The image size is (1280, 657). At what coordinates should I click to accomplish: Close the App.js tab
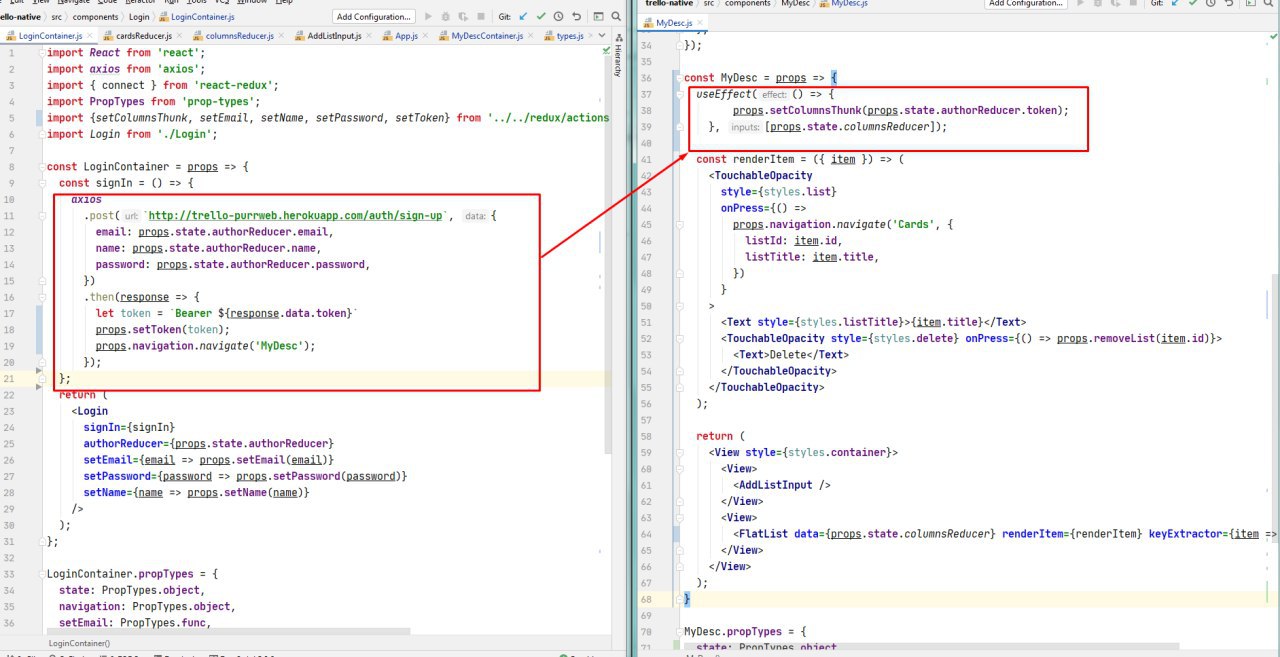point(425,36)
